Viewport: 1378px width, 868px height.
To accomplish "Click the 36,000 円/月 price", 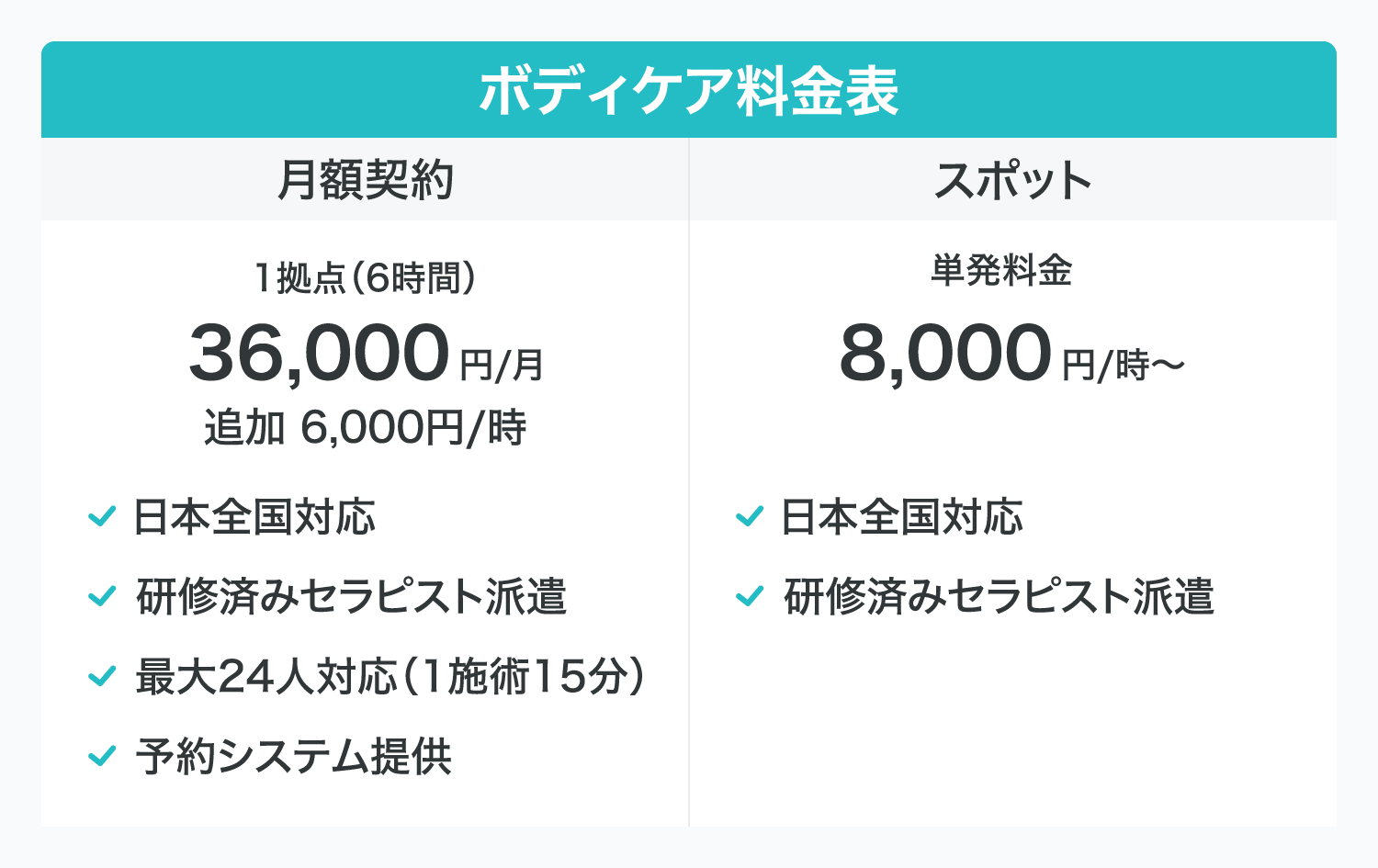I will [x=366, y=354].
